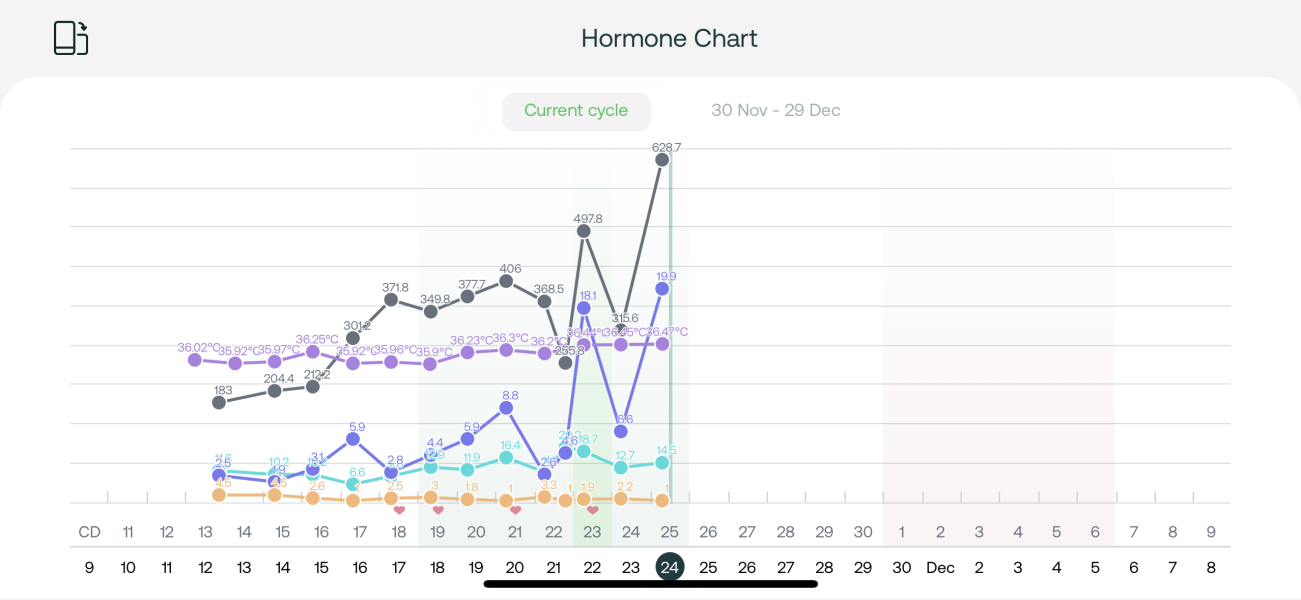Select the 8.8 purple data point
Screen dimensions: 1301x600
507,408
